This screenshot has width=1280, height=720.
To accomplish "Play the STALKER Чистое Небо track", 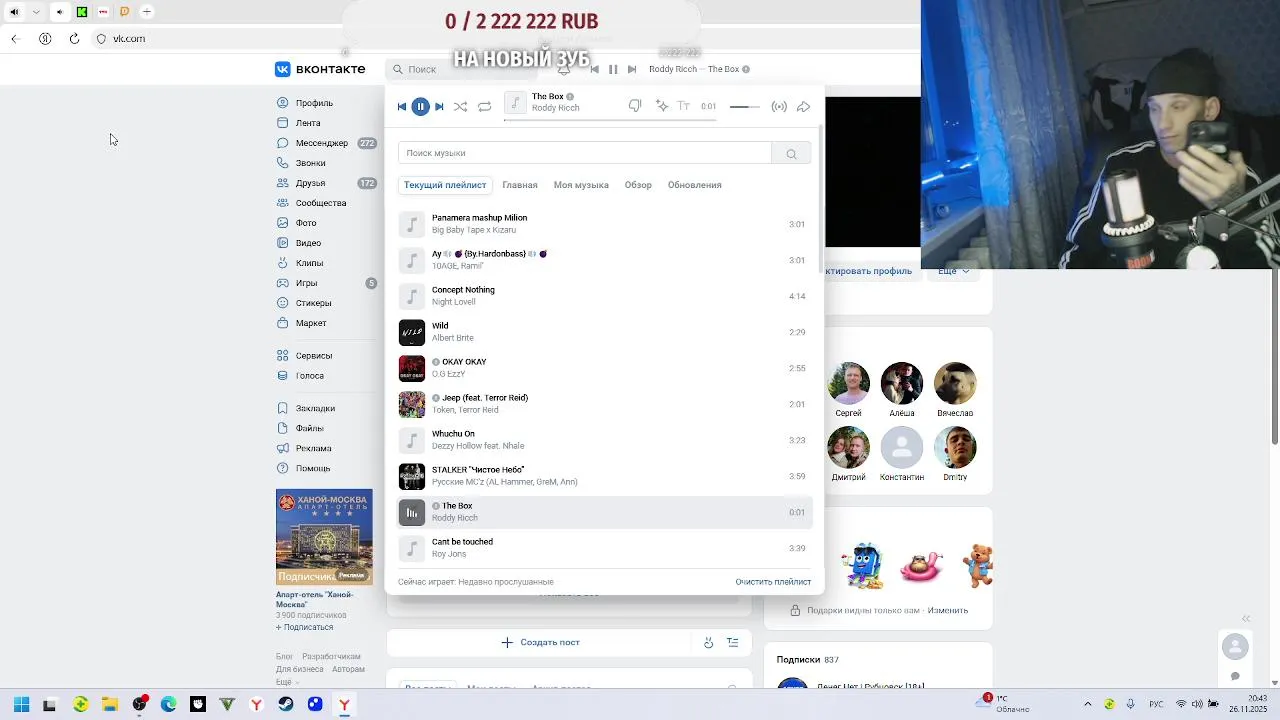I will point(605,476).
